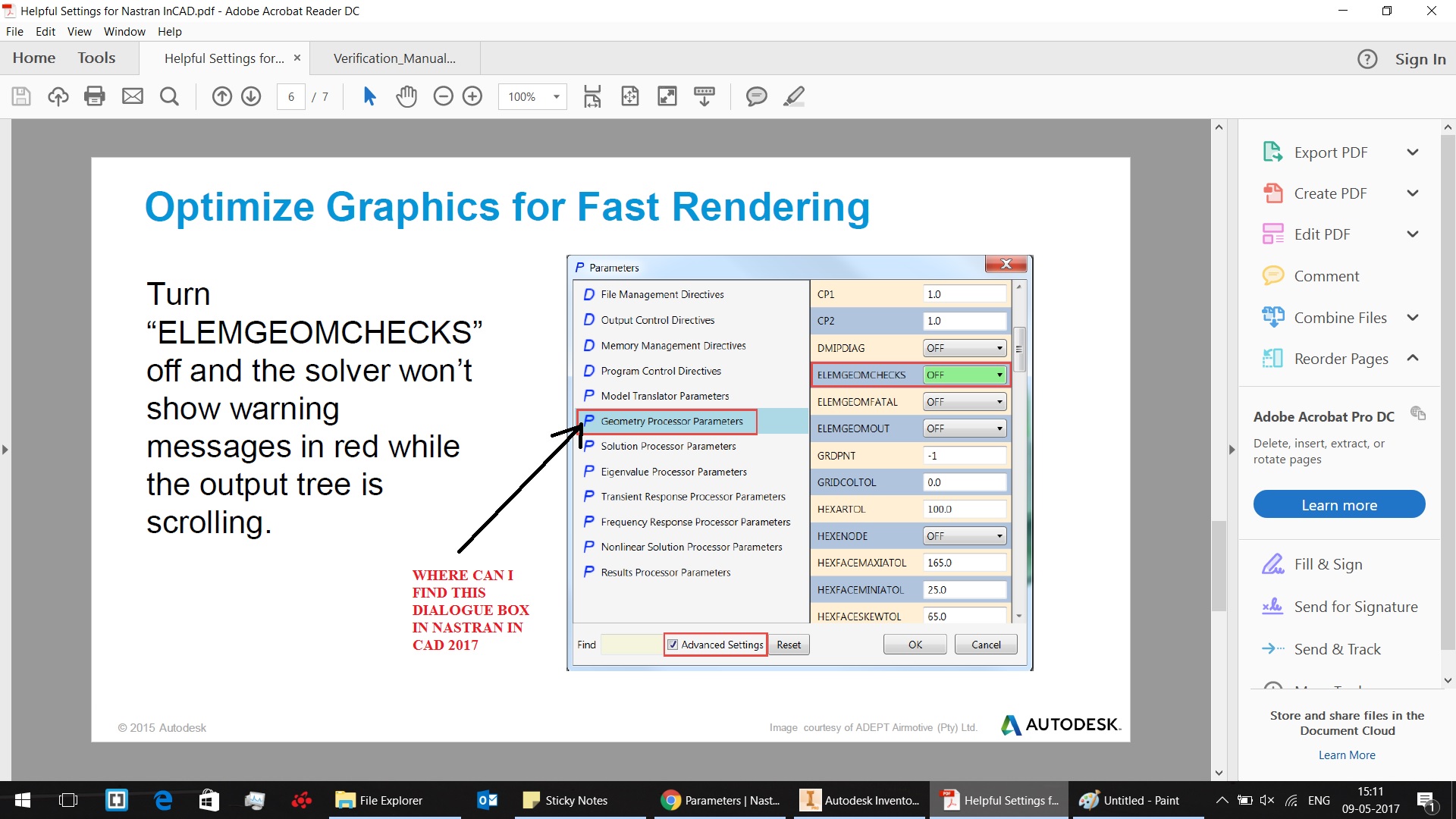Click inside the page number field
Screen dimensions: 1456x819
click(x=290, y=96)
